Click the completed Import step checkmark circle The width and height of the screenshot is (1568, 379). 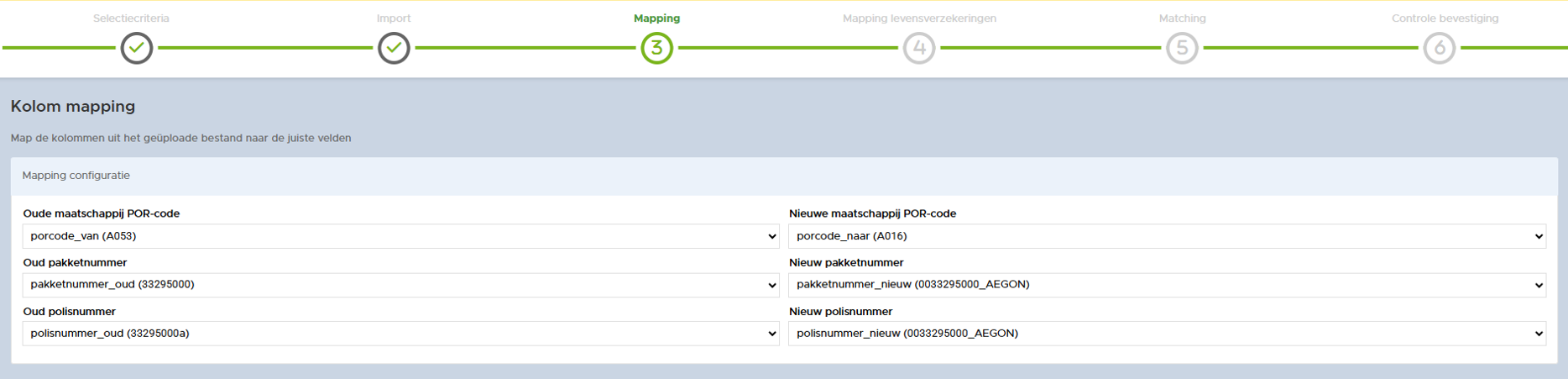[394, 48]
